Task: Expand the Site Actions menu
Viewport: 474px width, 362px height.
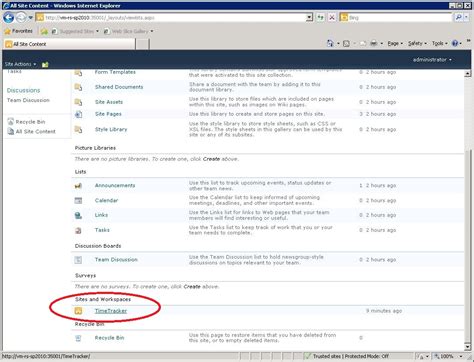Action: 20,64
